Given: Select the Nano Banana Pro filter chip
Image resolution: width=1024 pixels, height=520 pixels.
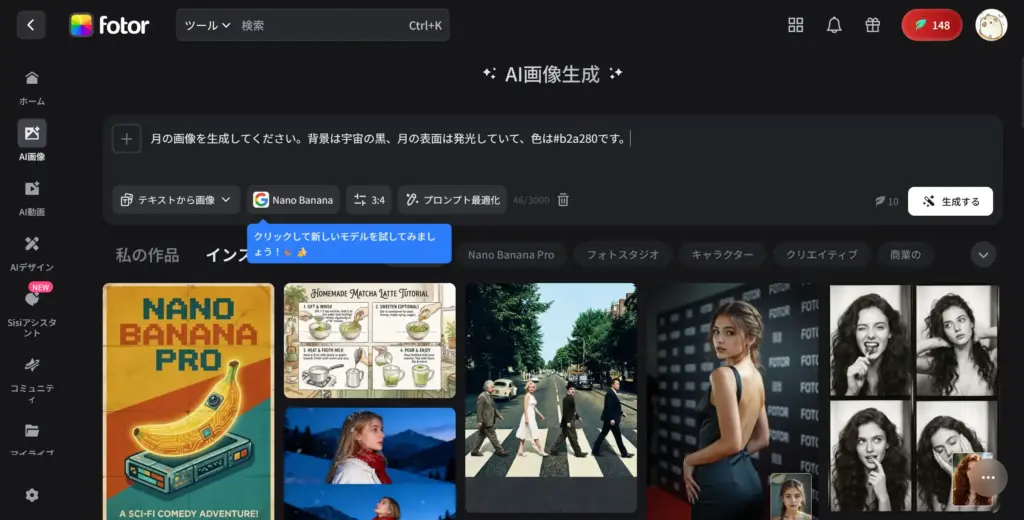Looking at the screenshot, I should pos(511,255).
